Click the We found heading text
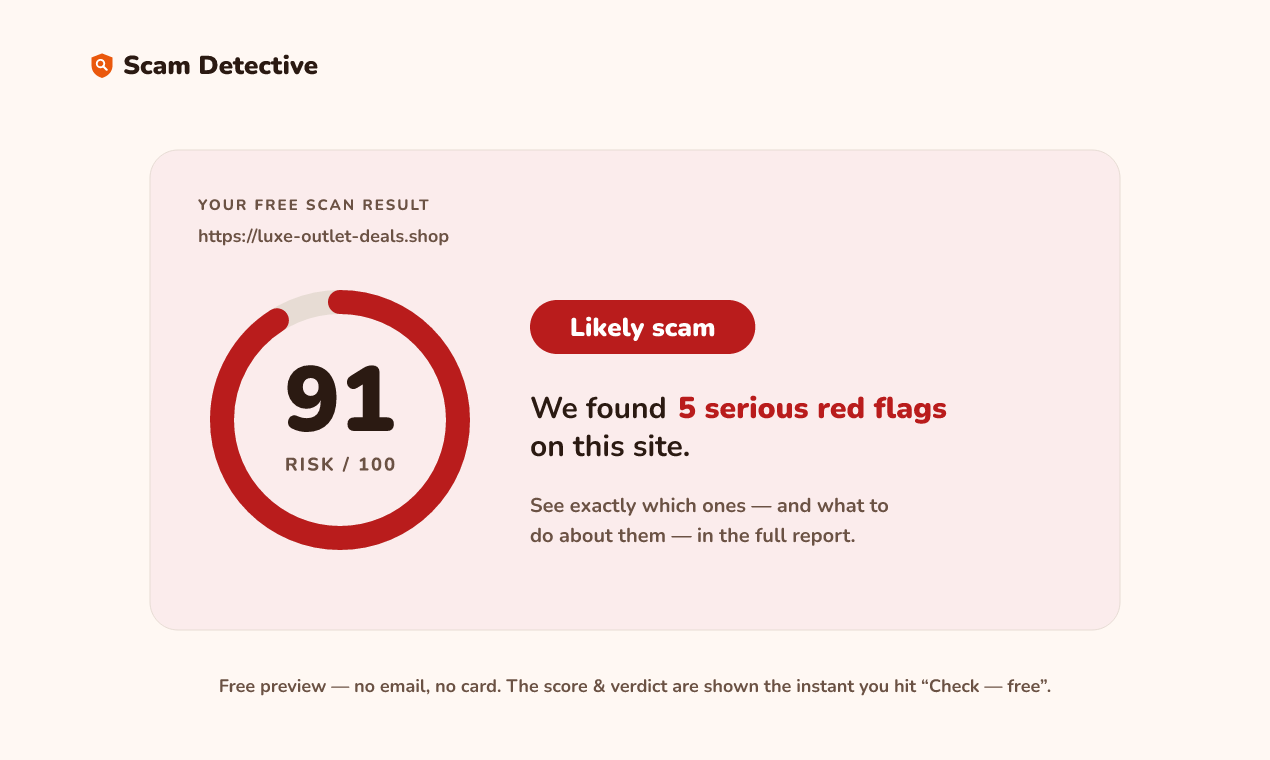This screenshot has height=760, width=1270. pyautogui.click(x=598, y=408)
